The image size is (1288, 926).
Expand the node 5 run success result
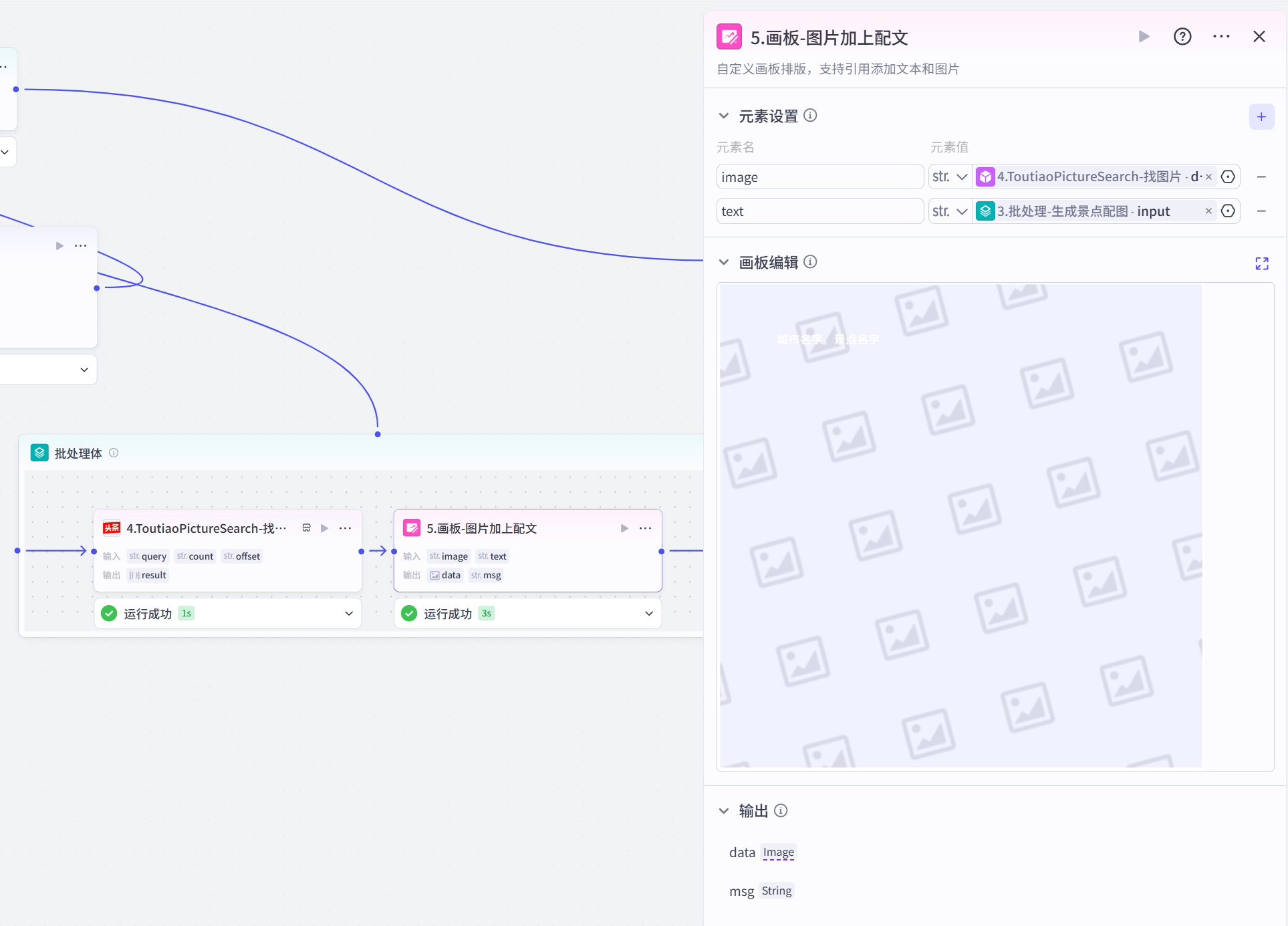tap(648, 614)
